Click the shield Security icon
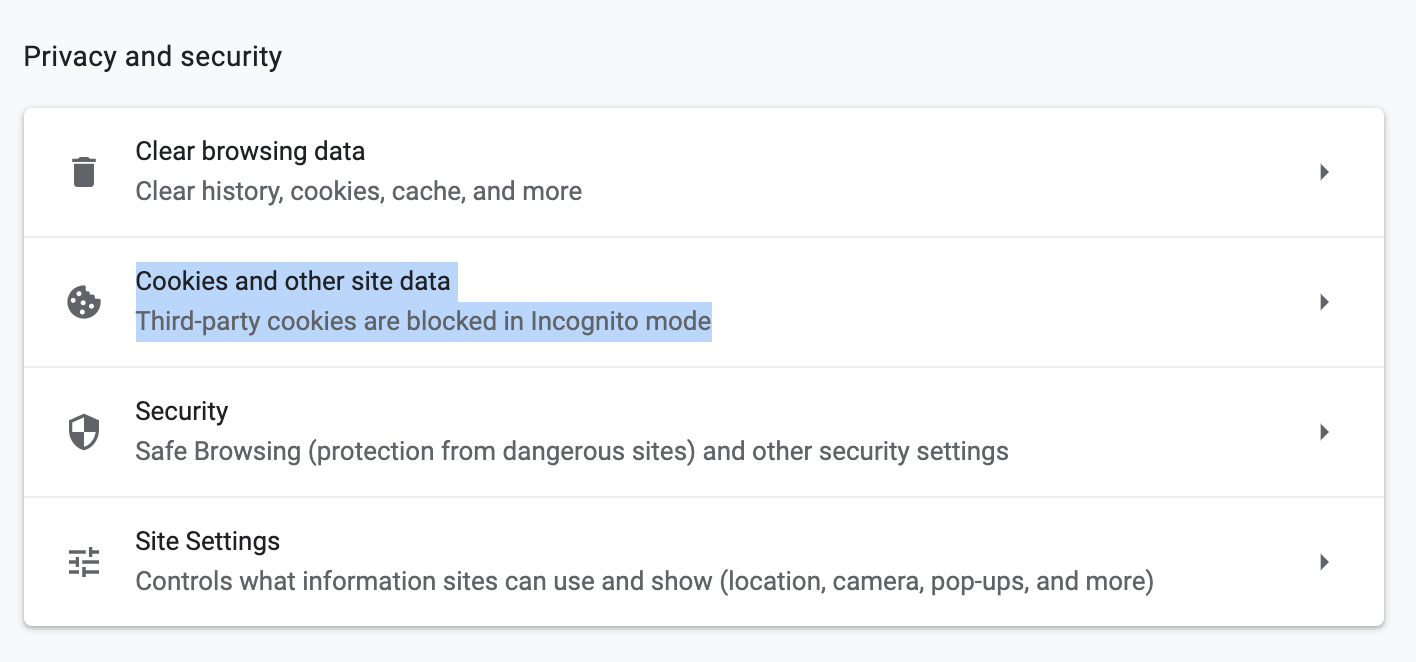The width and height of the screenshot is (1416, 662). [84, 432]
